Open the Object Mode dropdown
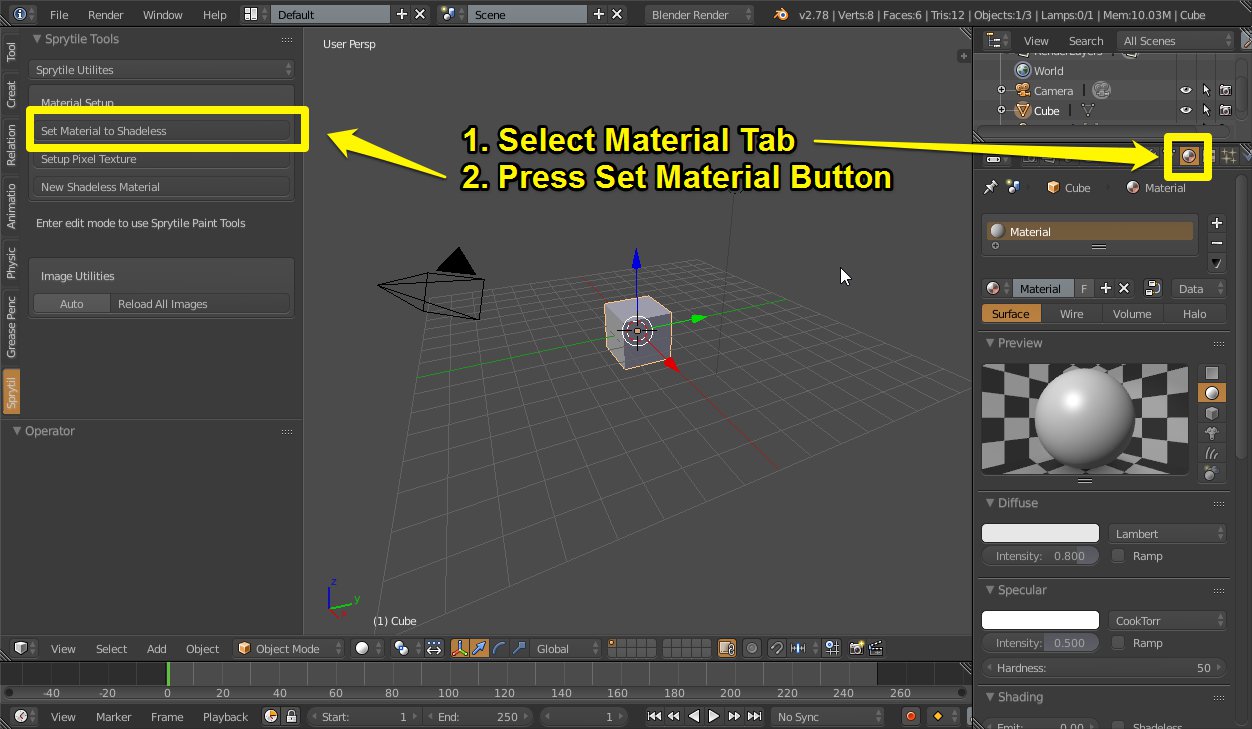Screen dimensions: 1252x729 [x=289, y=648]
